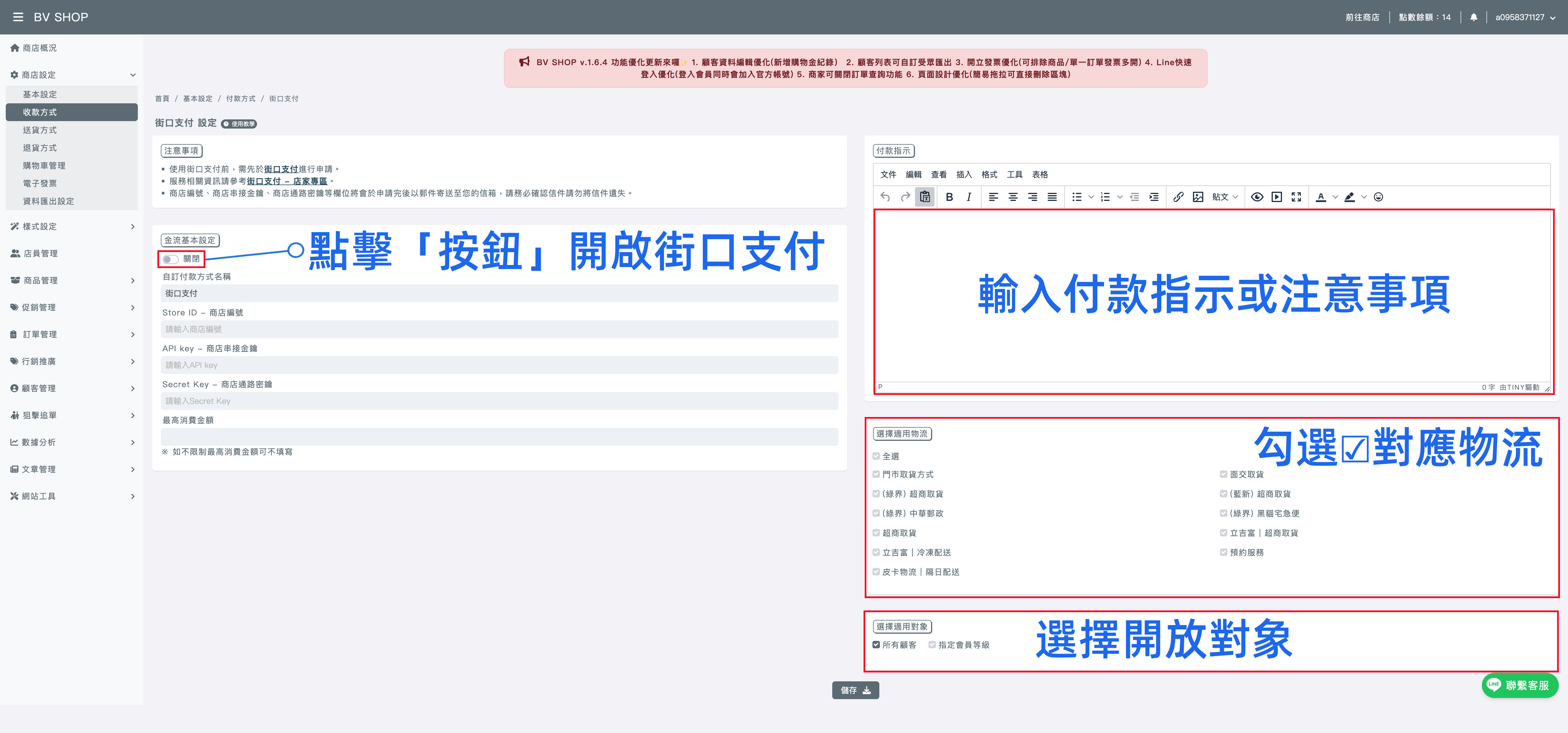
Task: Click the 儲存 save button
Action: (855, 691)
